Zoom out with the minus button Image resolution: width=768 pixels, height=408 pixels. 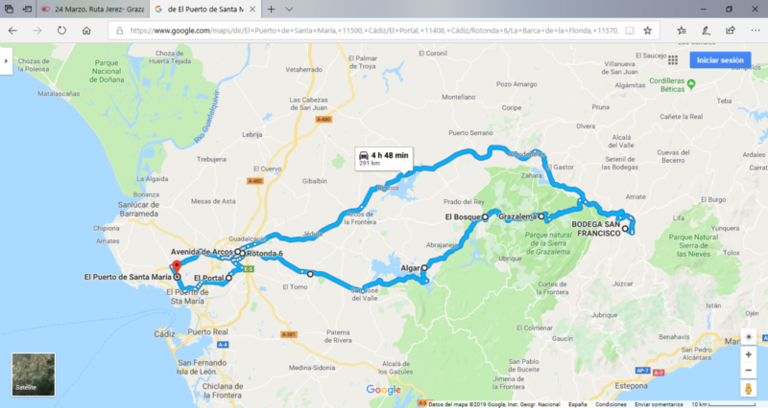748,370
